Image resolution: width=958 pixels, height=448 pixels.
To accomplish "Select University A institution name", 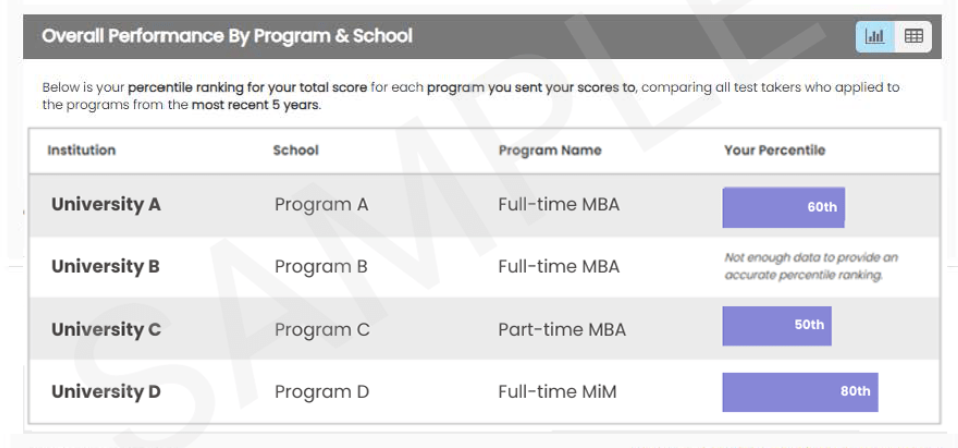I will point(106,205).
